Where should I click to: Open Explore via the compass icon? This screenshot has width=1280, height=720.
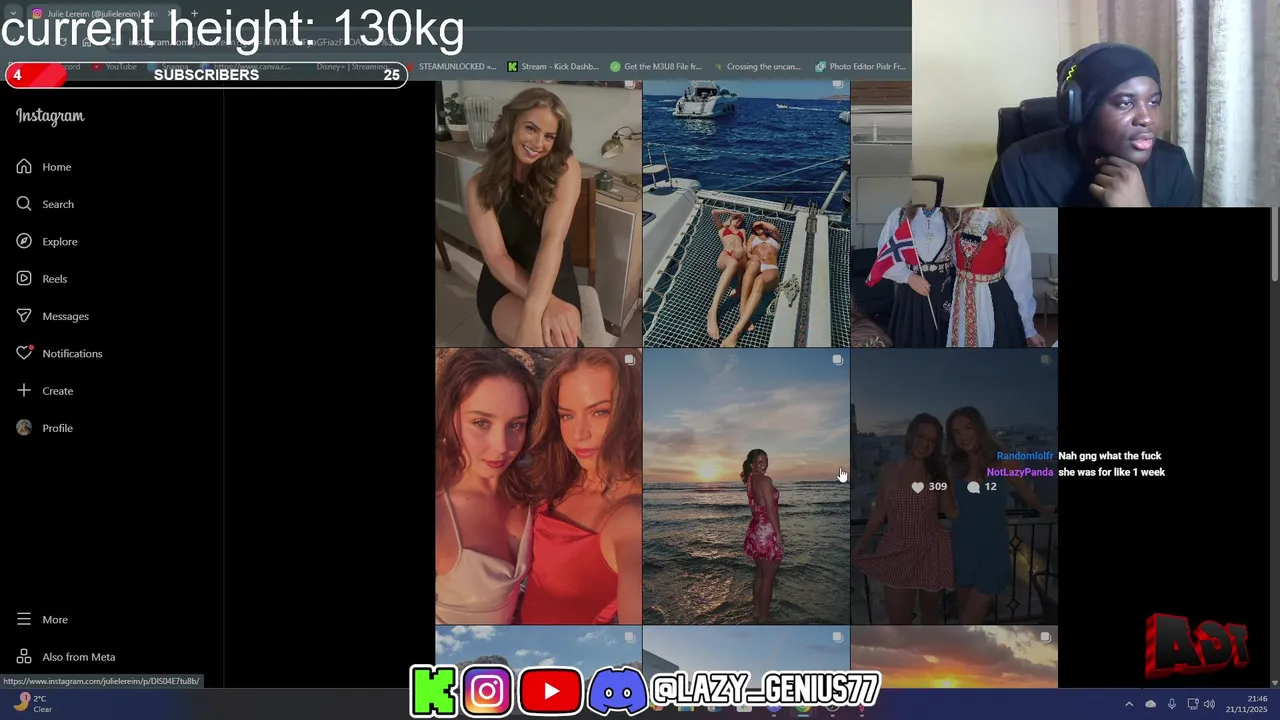click(24, 241)
